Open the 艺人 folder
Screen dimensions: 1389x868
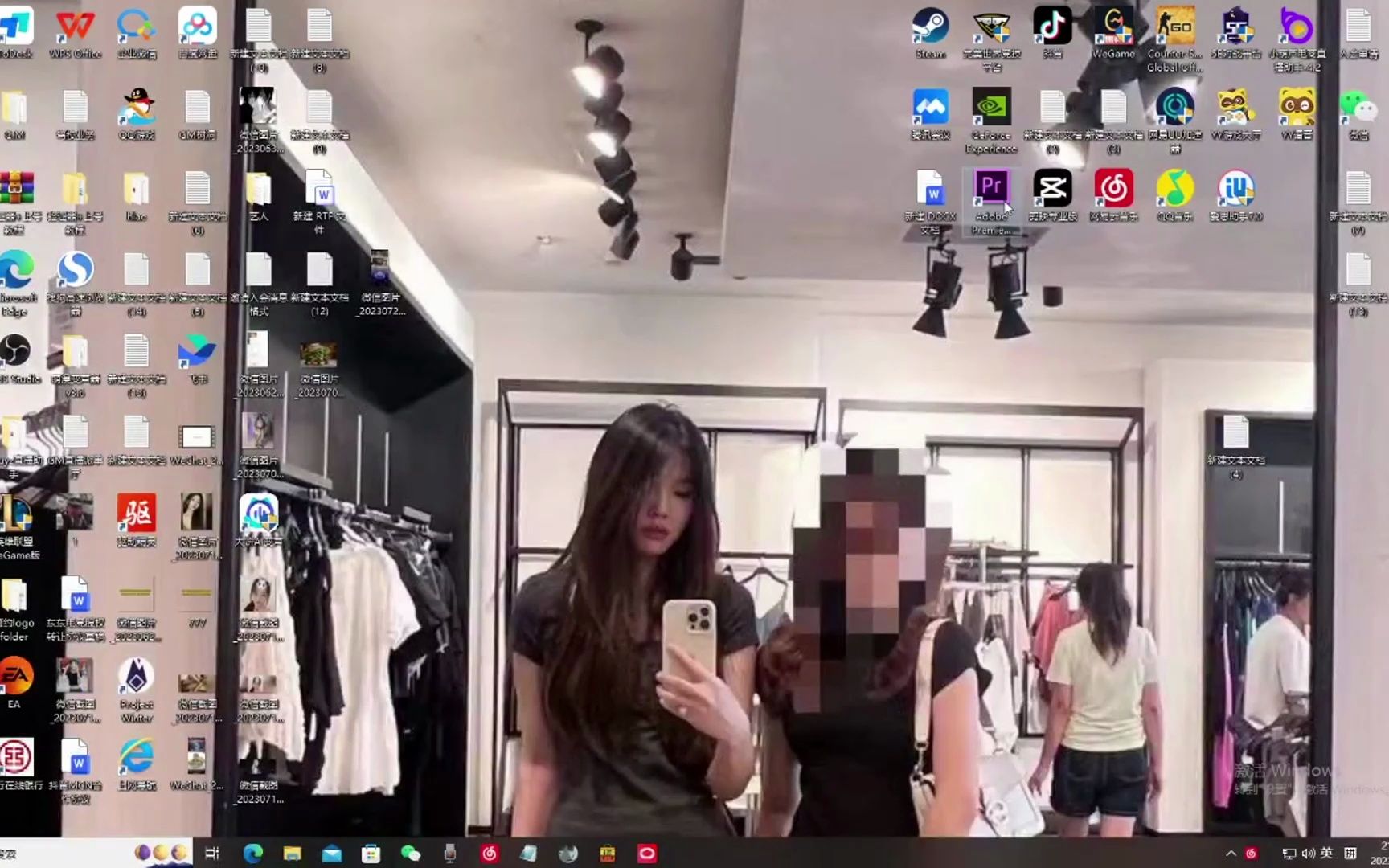pos(258,195)
